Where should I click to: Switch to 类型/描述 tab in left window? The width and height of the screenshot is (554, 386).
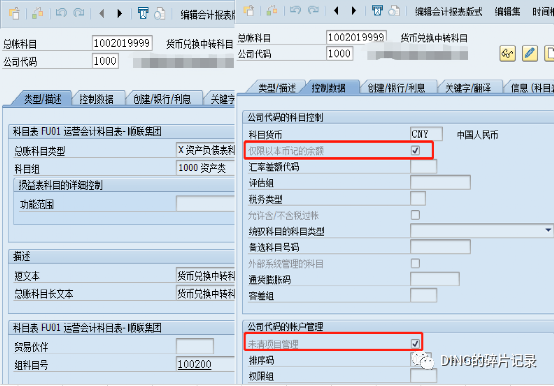(x=42, y=99)
